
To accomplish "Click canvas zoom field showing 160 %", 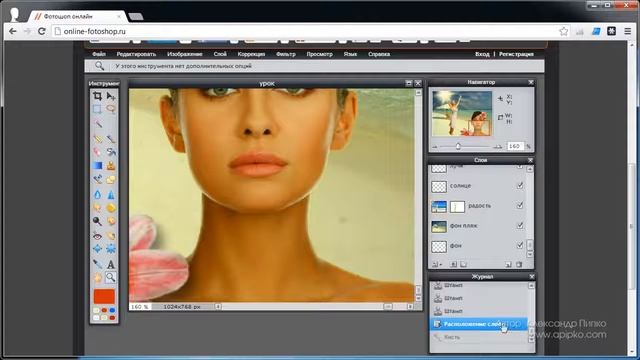I will (x=140, y=307).
